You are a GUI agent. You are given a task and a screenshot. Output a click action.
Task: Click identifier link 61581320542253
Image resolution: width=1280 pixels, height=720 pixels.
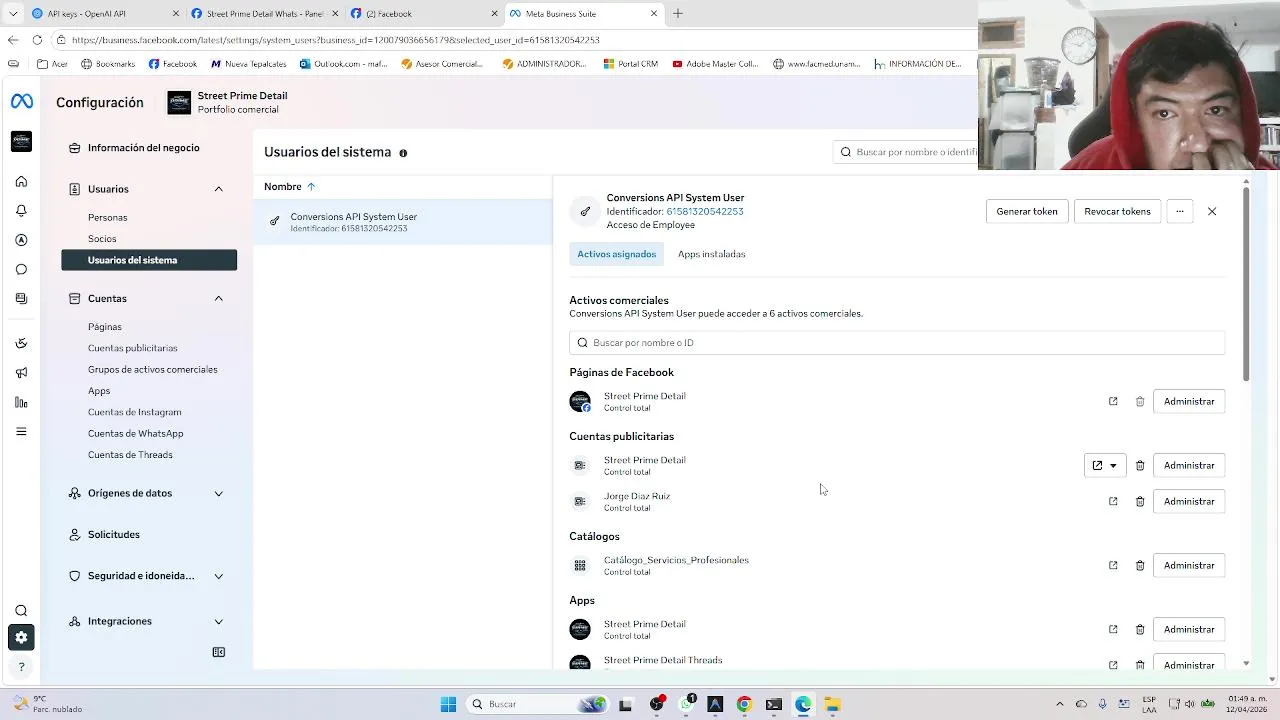(x=705, y=212)
